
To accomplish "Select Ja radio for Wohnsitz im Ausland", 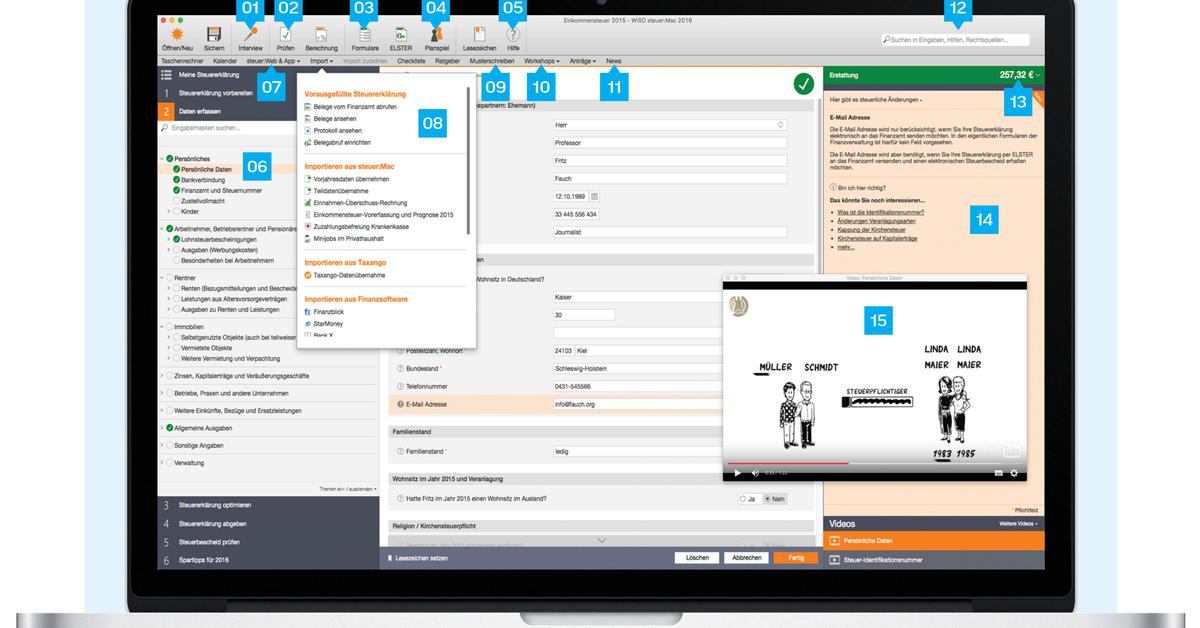I will [742, 498].
